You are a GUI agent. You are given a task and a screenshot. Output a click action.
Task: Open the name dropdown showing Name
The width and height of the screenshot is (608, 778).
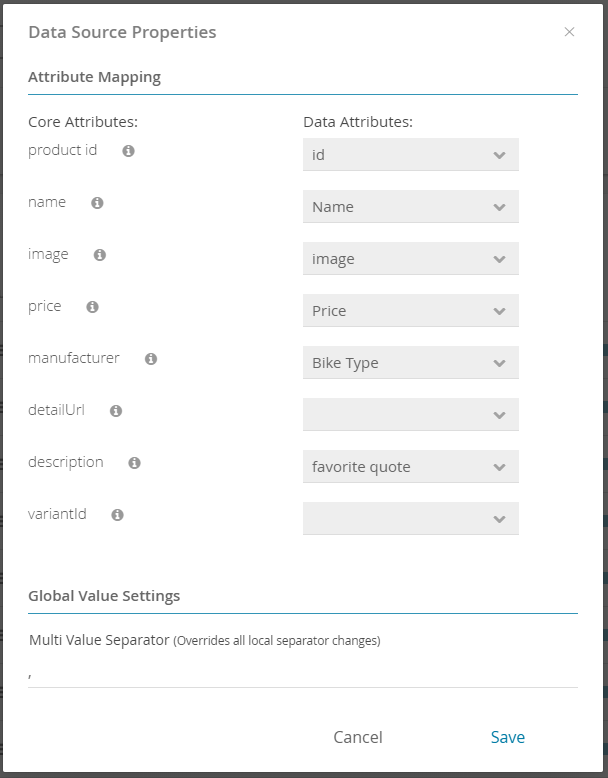point(411,207)
